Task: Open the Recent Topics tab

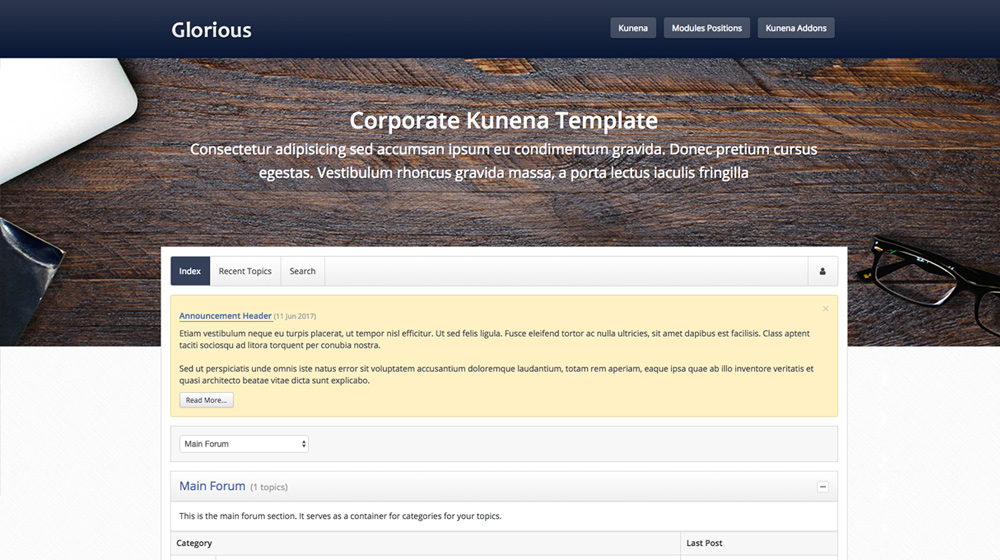Action: (245, 271)
